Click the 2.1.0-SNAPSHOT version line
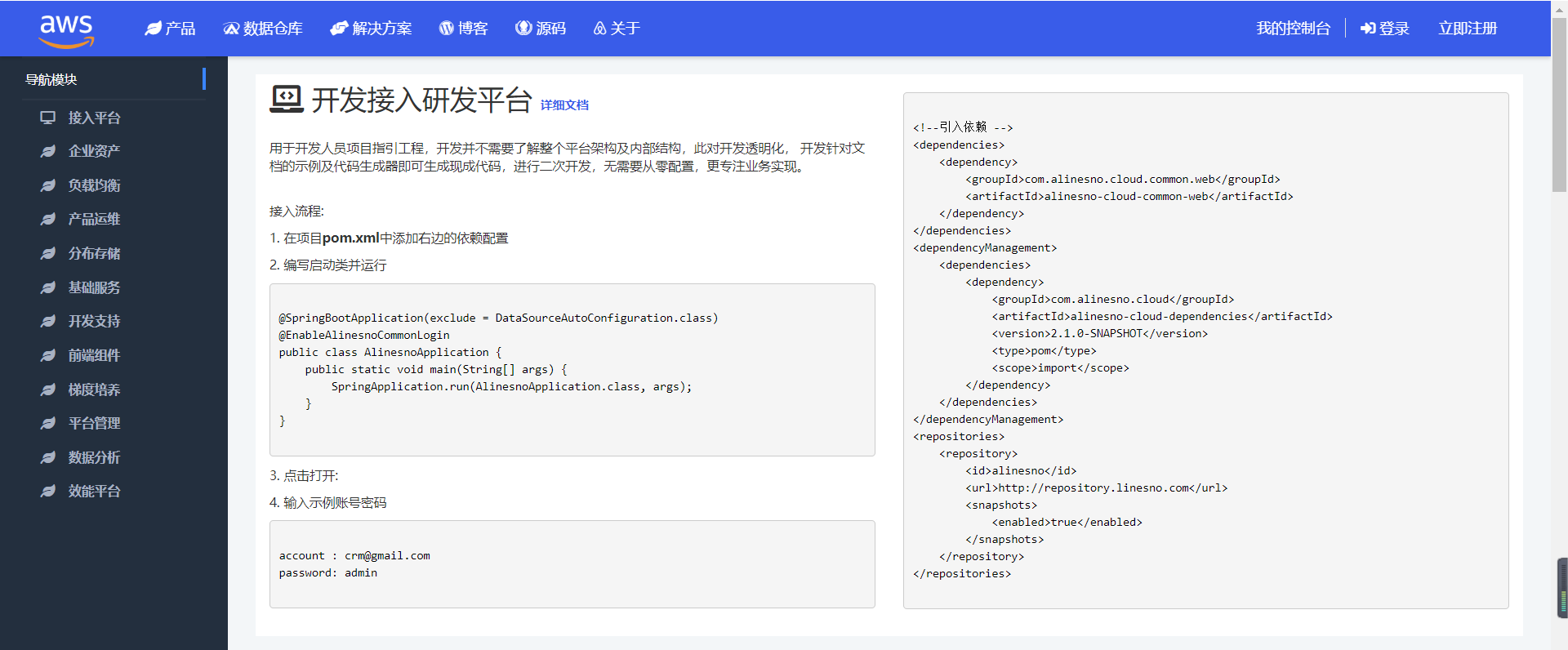 pos(1099,333)
